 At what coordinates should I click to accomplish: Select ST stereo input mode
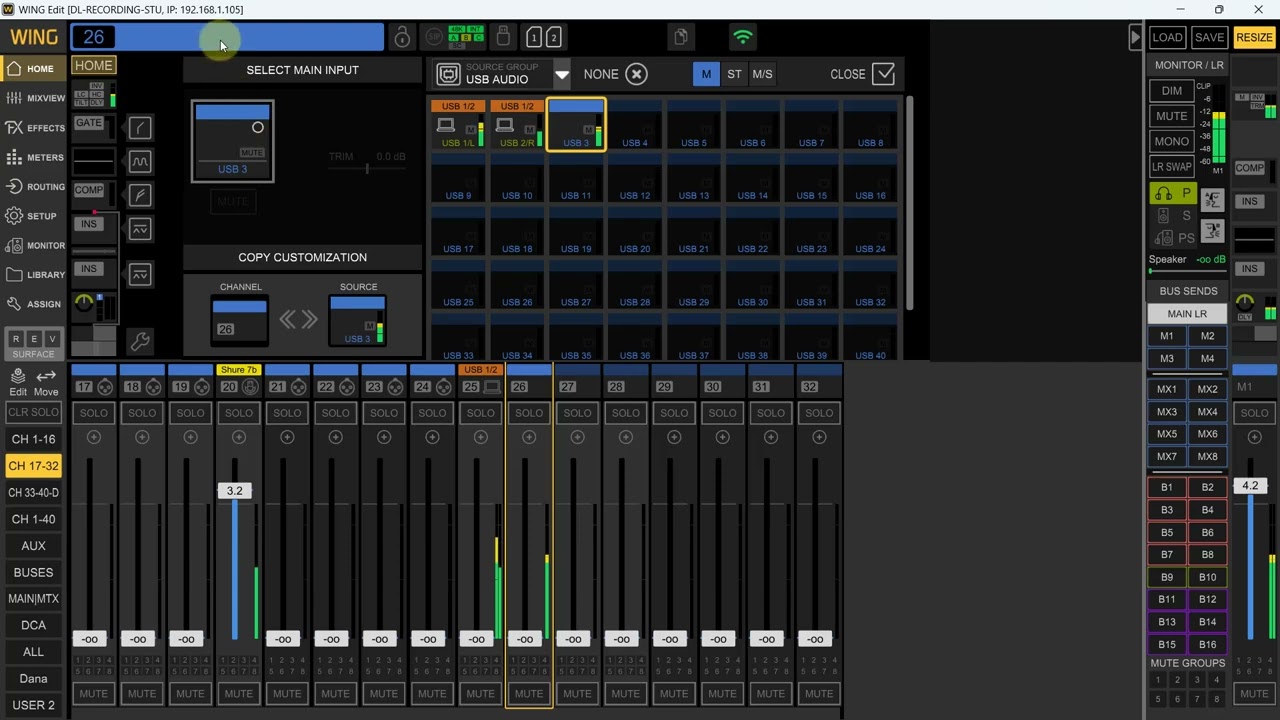[735, 74]
